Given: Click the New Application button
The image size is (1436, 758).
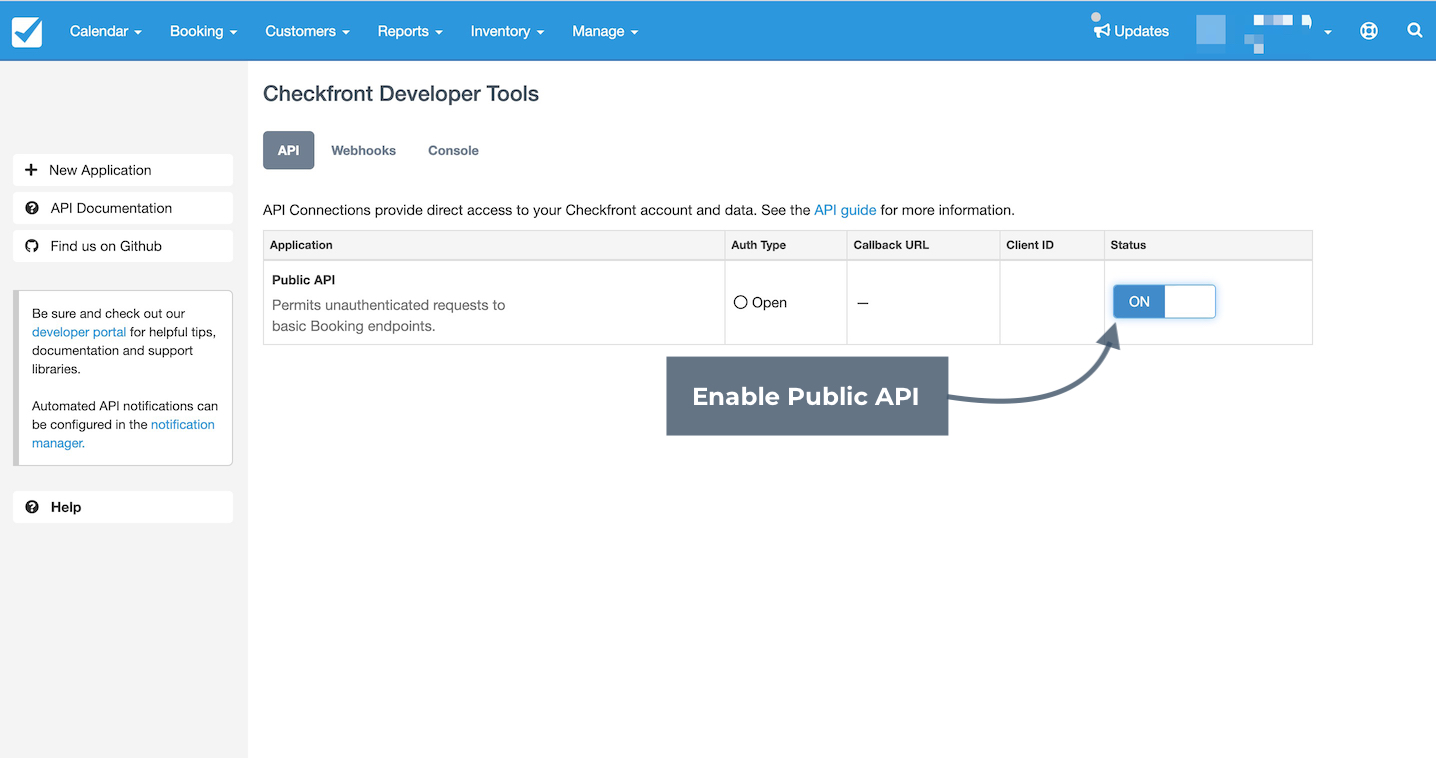Looking at the screenshot, I should point(123,170).
